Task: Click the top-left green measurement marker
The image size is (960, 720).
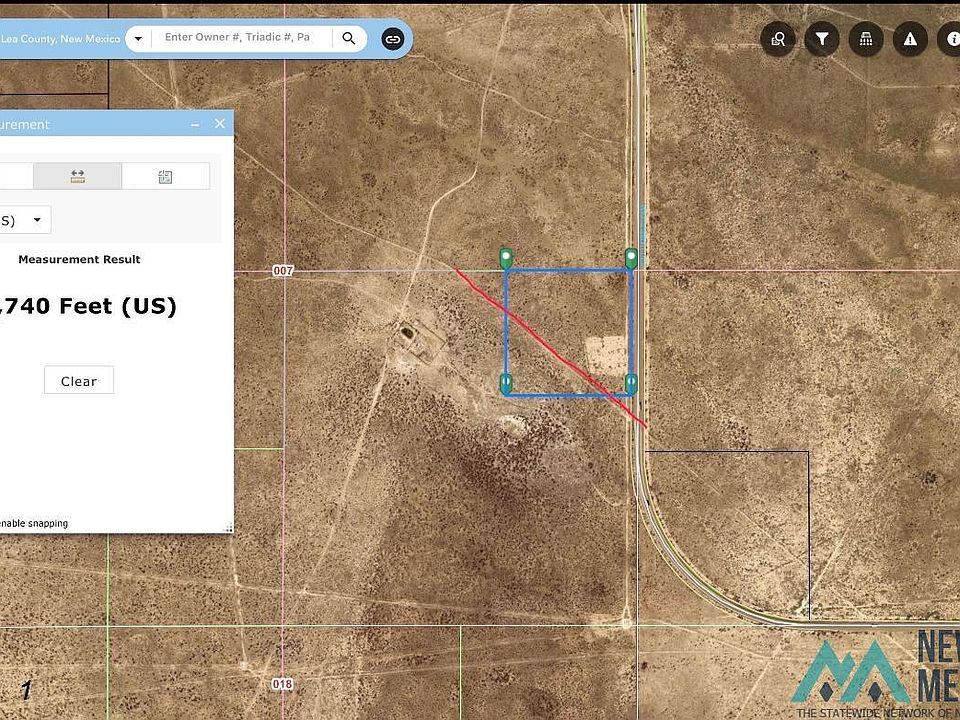Action: tap(506, 258)
